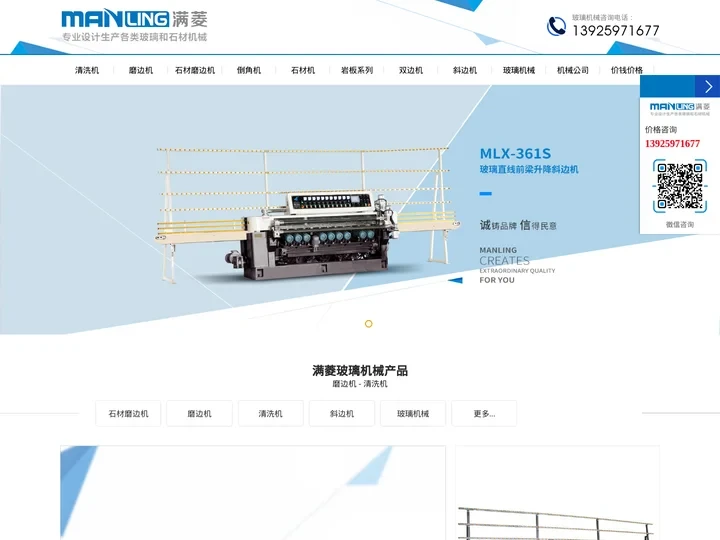
Task: Open the 石材磨边机 navigation menu item
Action: click(195, 70)
